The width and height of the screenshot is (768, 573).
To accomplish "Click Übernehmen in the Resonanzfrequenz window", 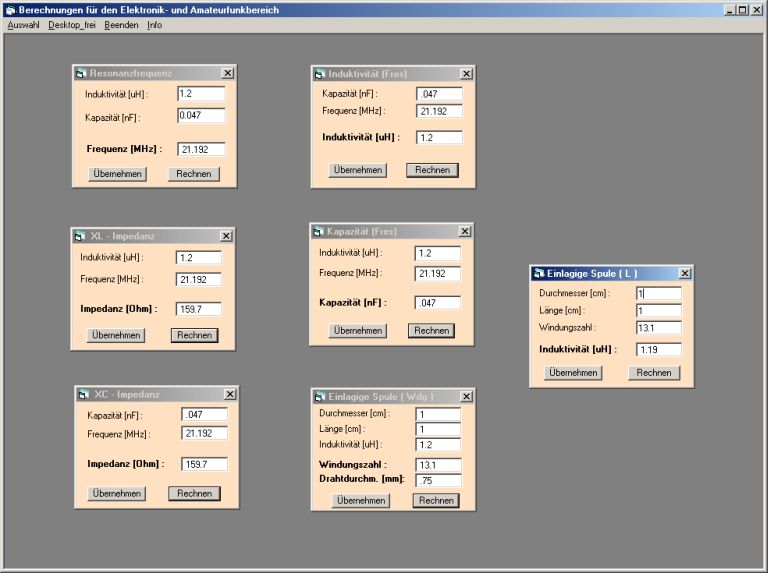I will click(x=118, y=174).
